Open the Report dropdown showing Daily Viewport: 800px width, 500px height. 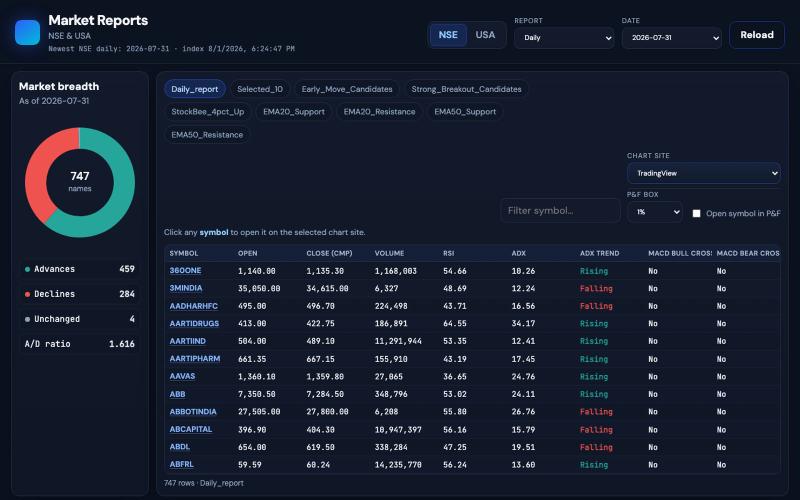point(564,38)
